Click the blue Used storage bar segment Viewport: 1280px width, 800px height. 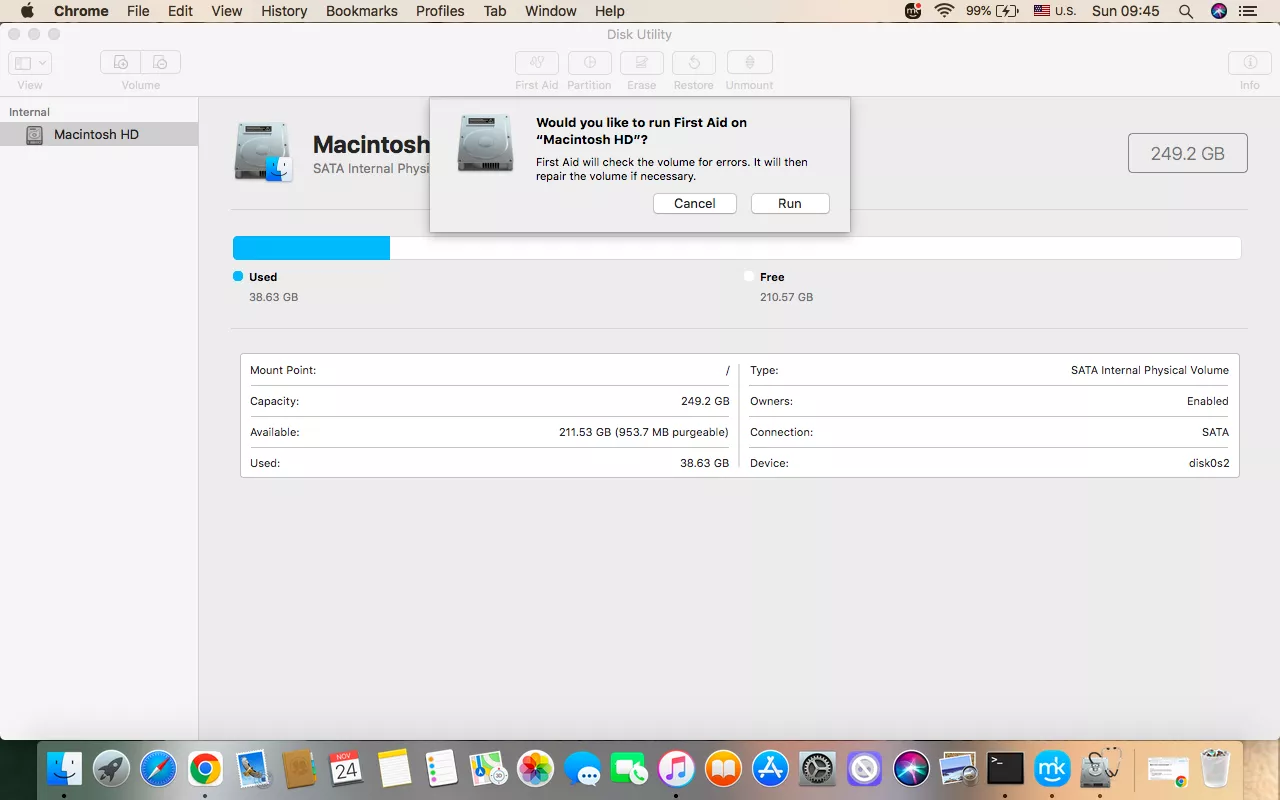pos(311,248)
